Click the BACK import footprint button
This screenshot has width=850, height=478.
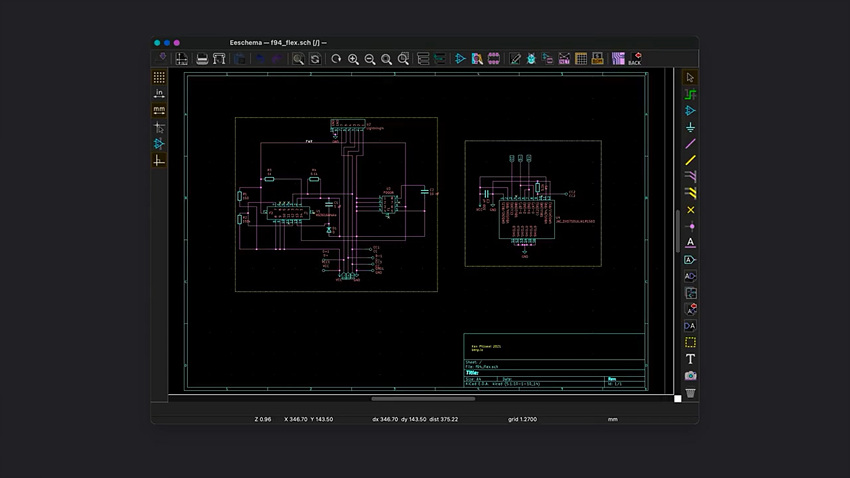pos(634,59)
